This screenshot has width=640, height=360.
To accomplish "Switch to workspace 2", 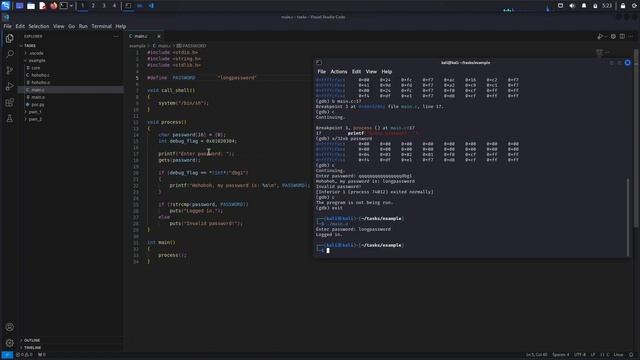I will (93, 6).
